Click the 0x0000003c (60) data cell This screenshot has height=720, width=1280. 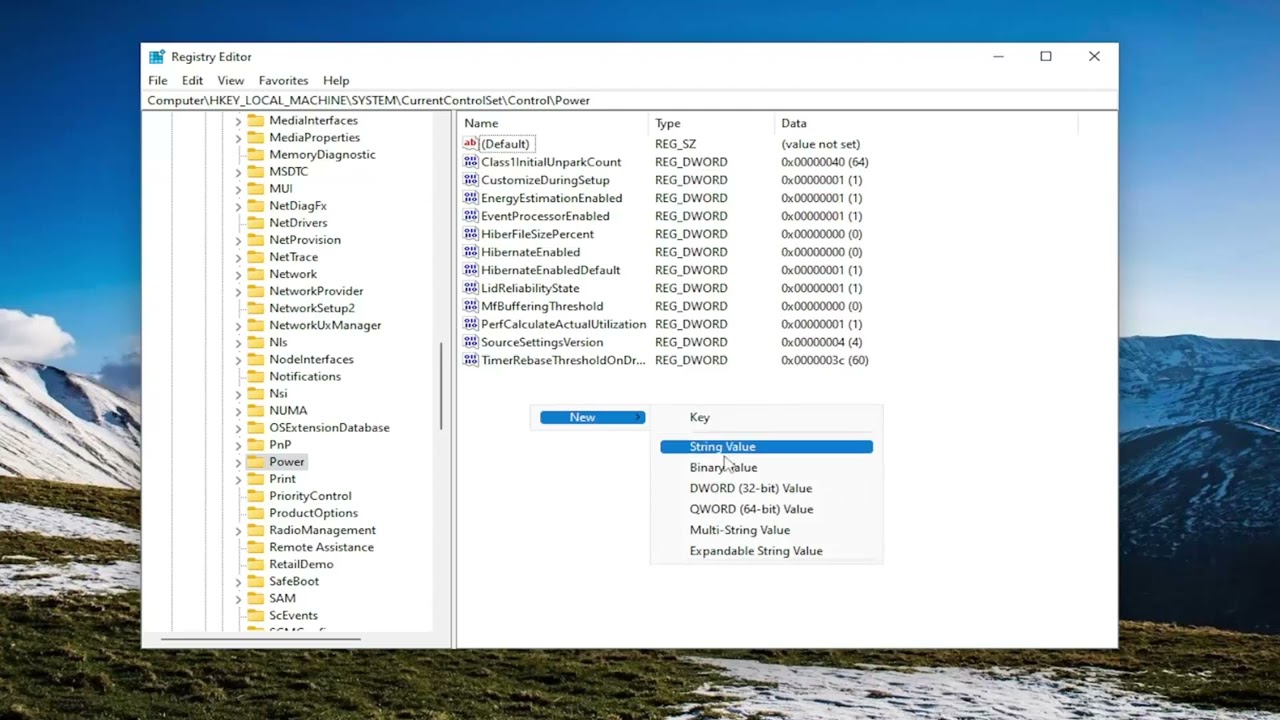click(x=824, y=360)
